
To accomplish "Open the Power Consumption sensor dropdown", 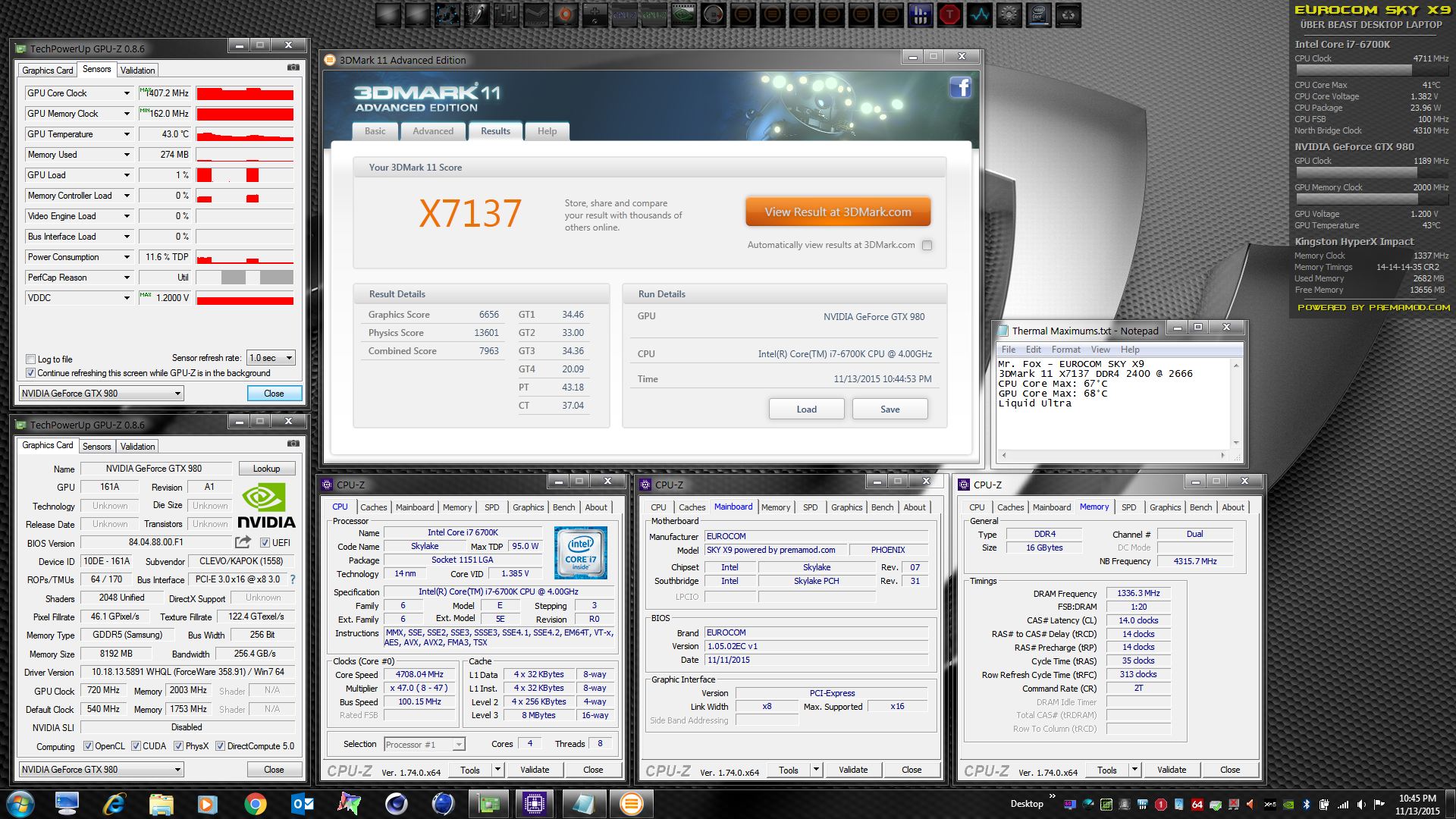I will click(127, 257).
